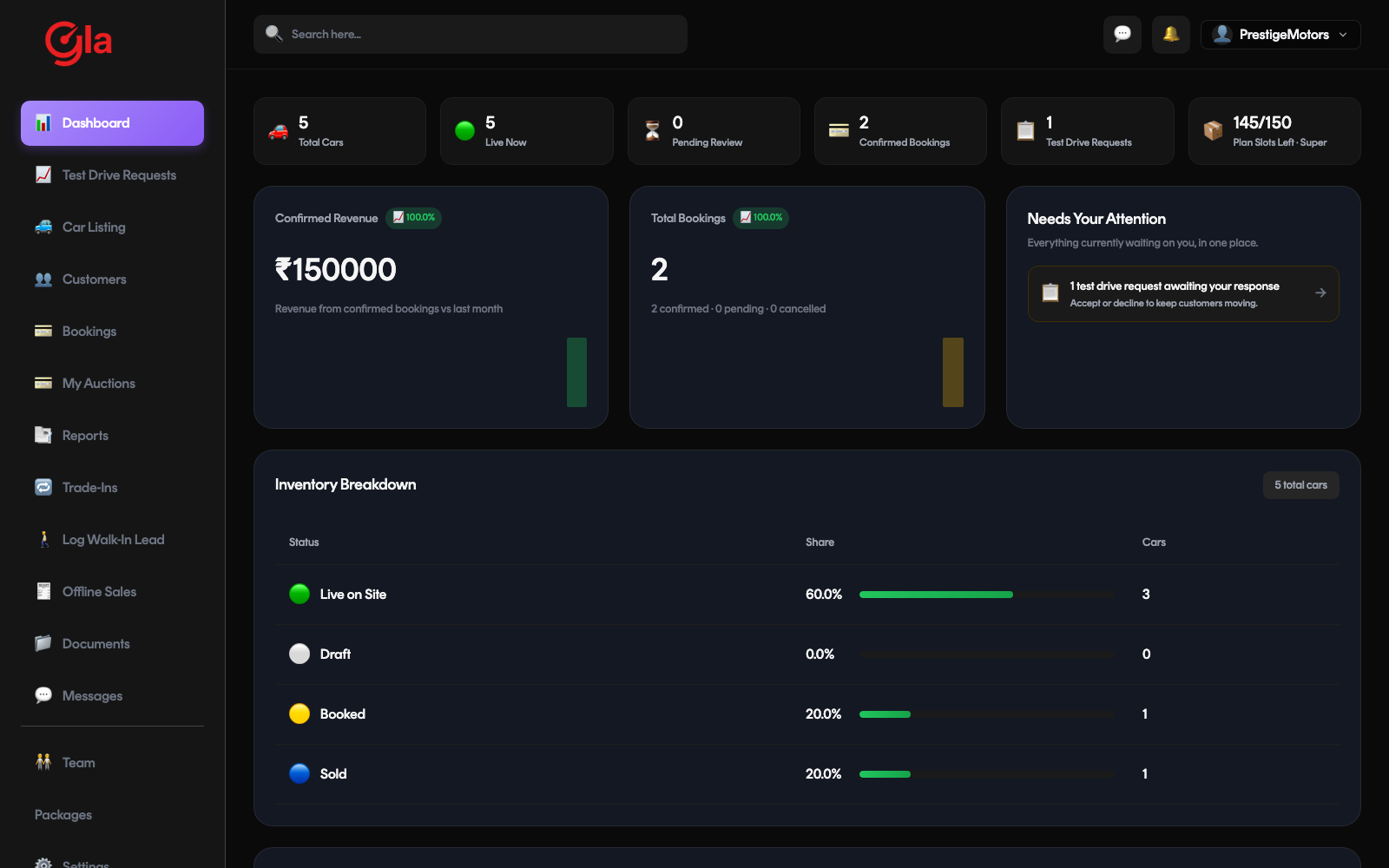Click the clipboard icon on Test Drive Requests card
1389x868 pixels.
point(1025,131)
